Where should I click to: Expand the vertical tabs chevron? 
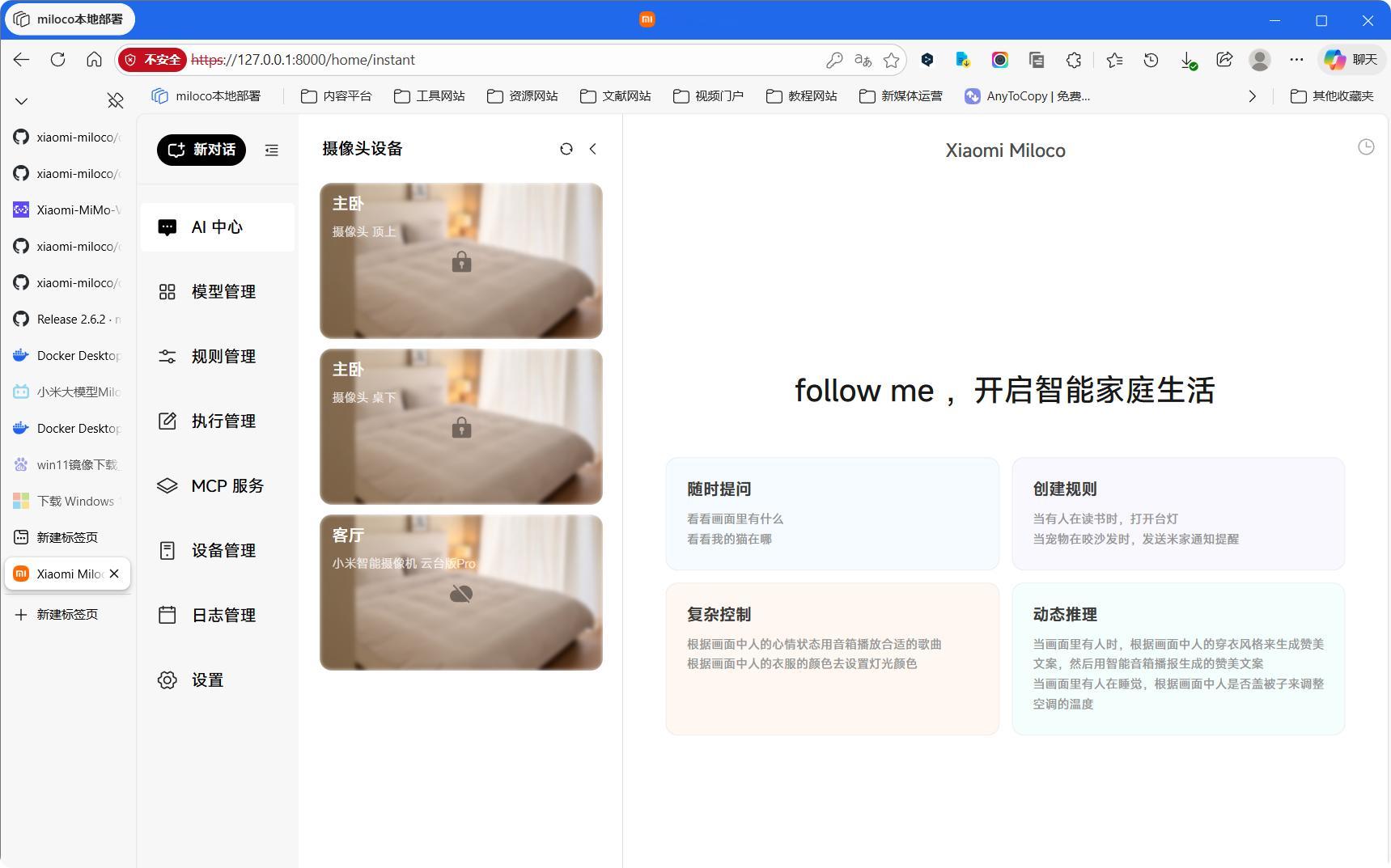click(22, 101)
